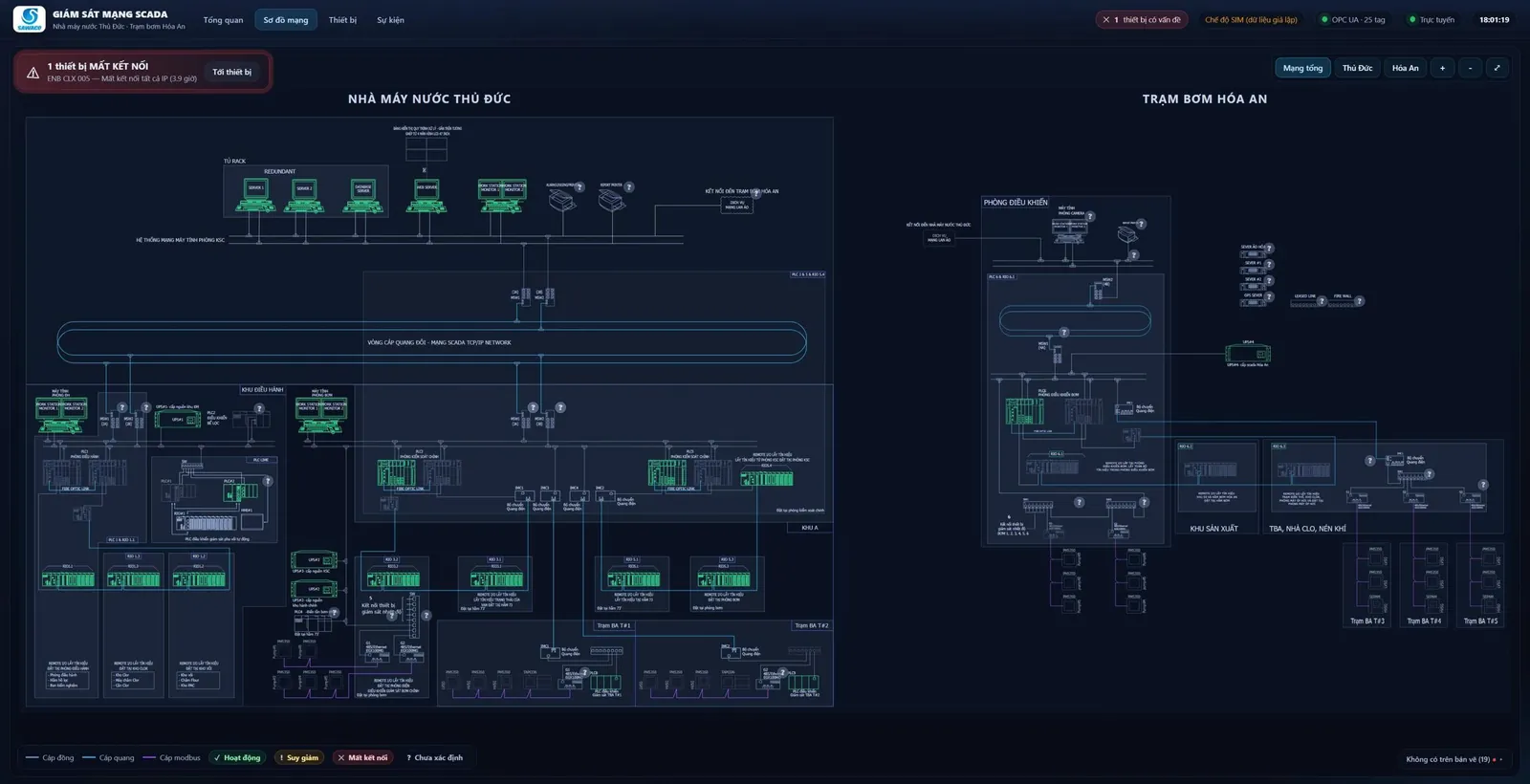Screen dimensions: 1530x784
Task: Click the LEASED LINE unknown-status marker
Action: pos(1322,301)
